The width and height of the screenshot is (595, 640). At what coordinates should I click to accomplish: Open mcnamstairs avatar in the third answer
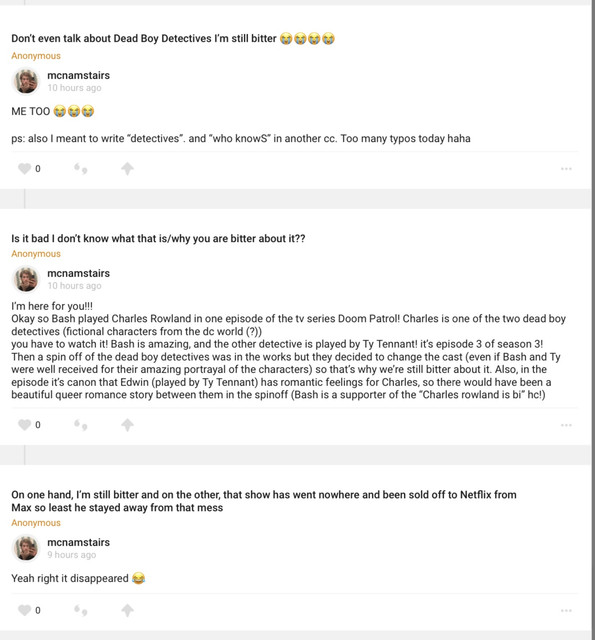(26, 548)
